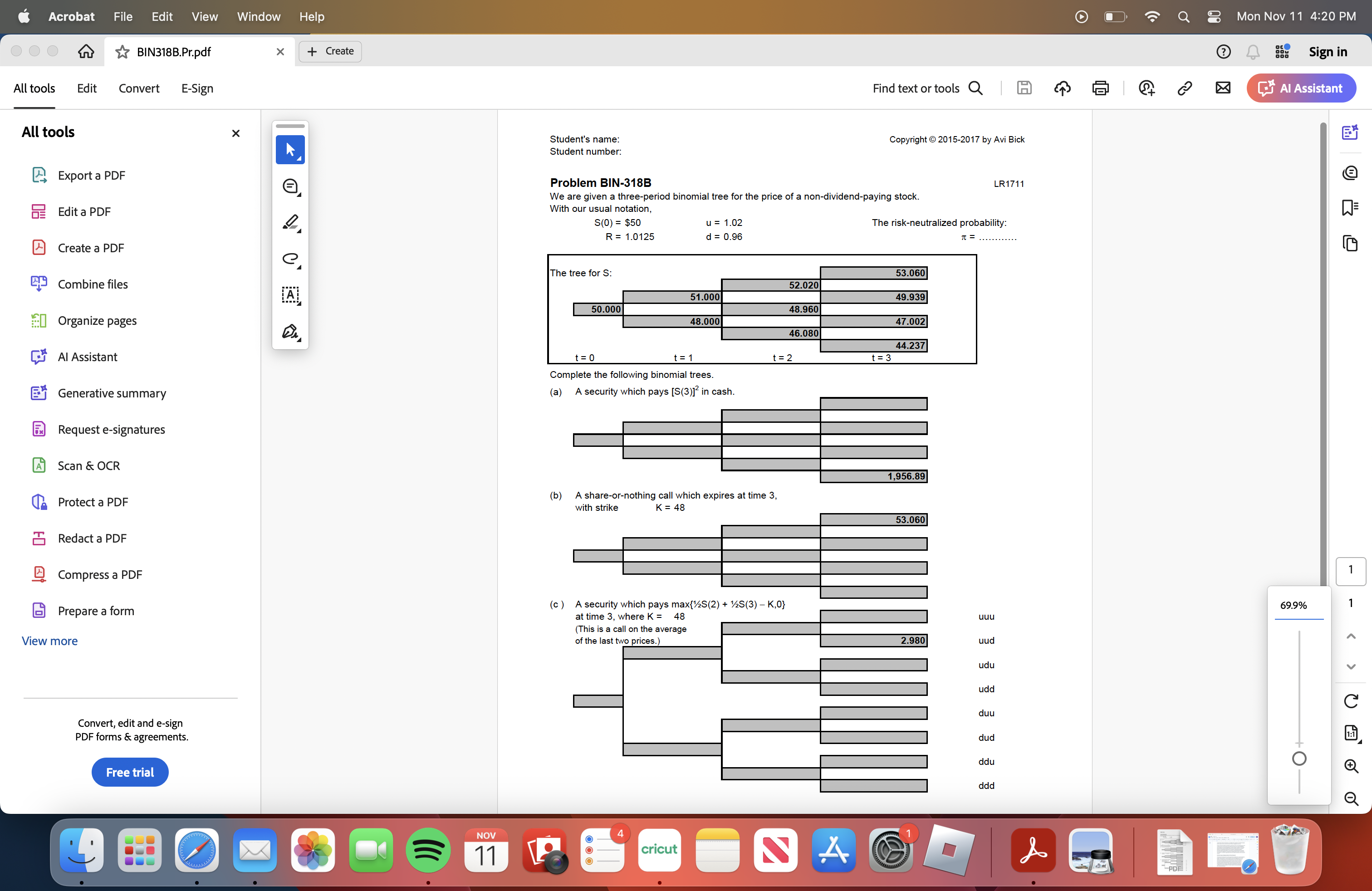Open the Bookmarks panel
1372x891 pixels.
pos(1351,208)
